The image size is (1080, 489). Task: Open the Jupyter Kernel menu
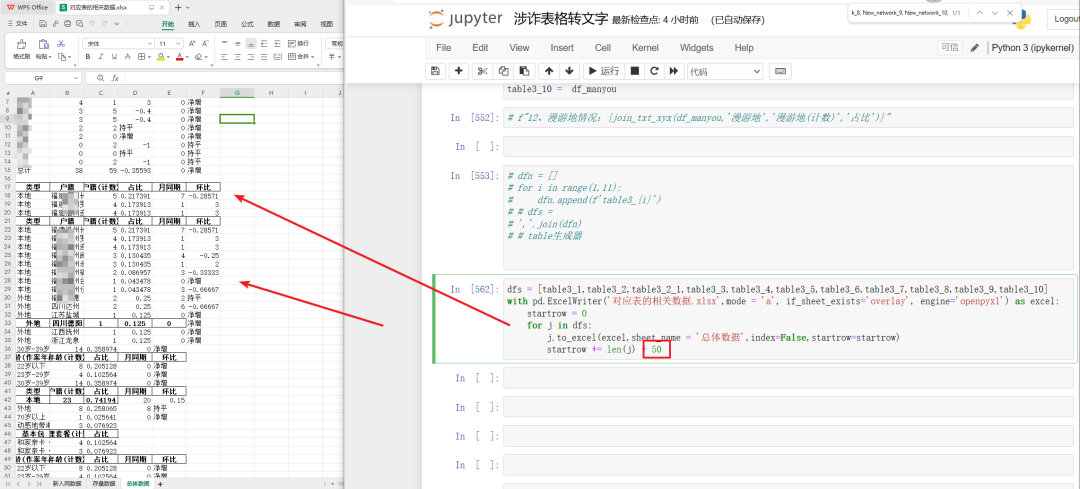tap(645, 48)
